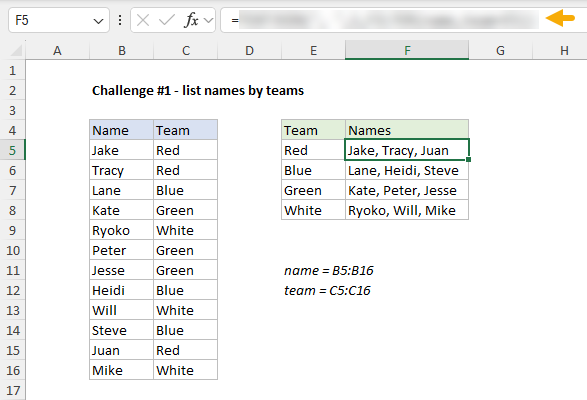Select row 17 header
Screen dimensions: 587x400
point(12,390)
